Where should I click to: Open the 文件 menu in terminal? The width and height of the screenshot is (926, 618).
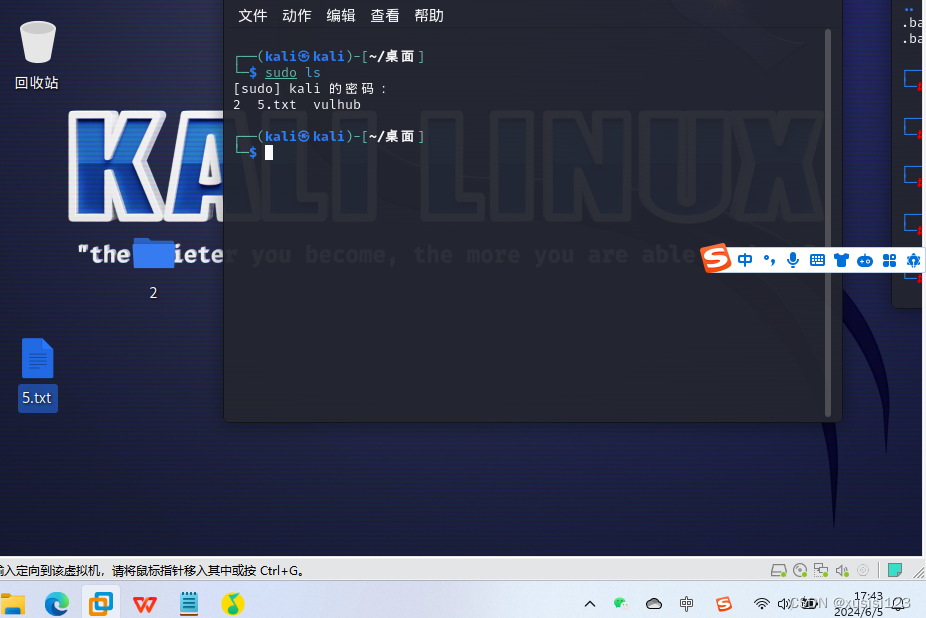(x=253, y=16)
